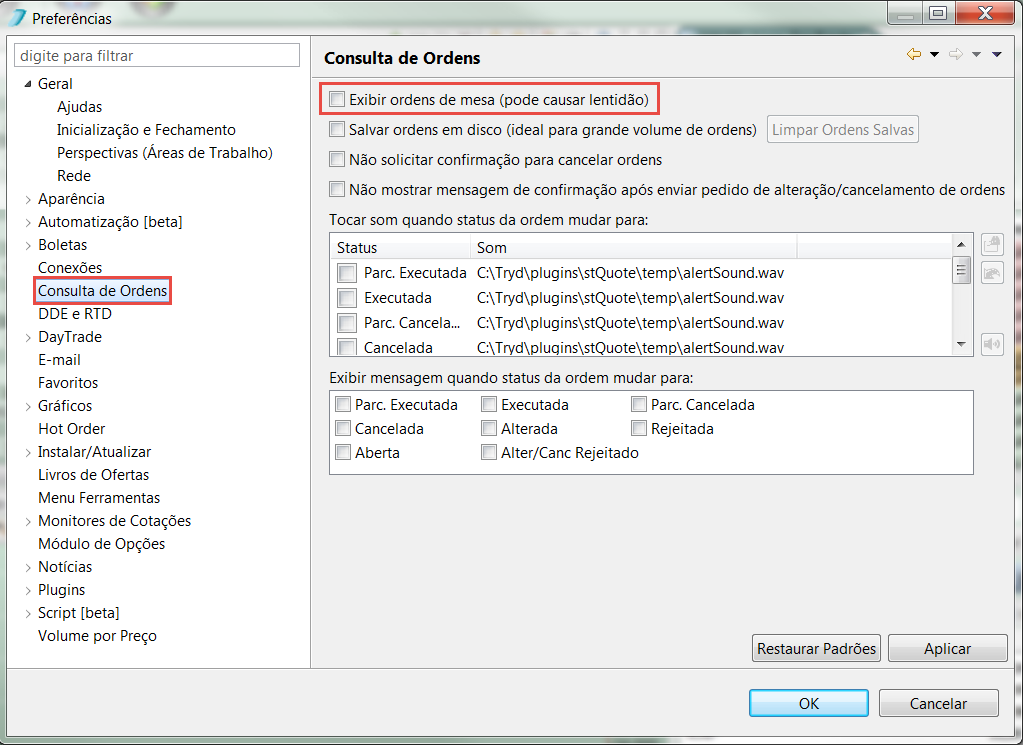Expand the Notícias tree node
This screenshot has height=745, width=1023.
pos(27,568)
